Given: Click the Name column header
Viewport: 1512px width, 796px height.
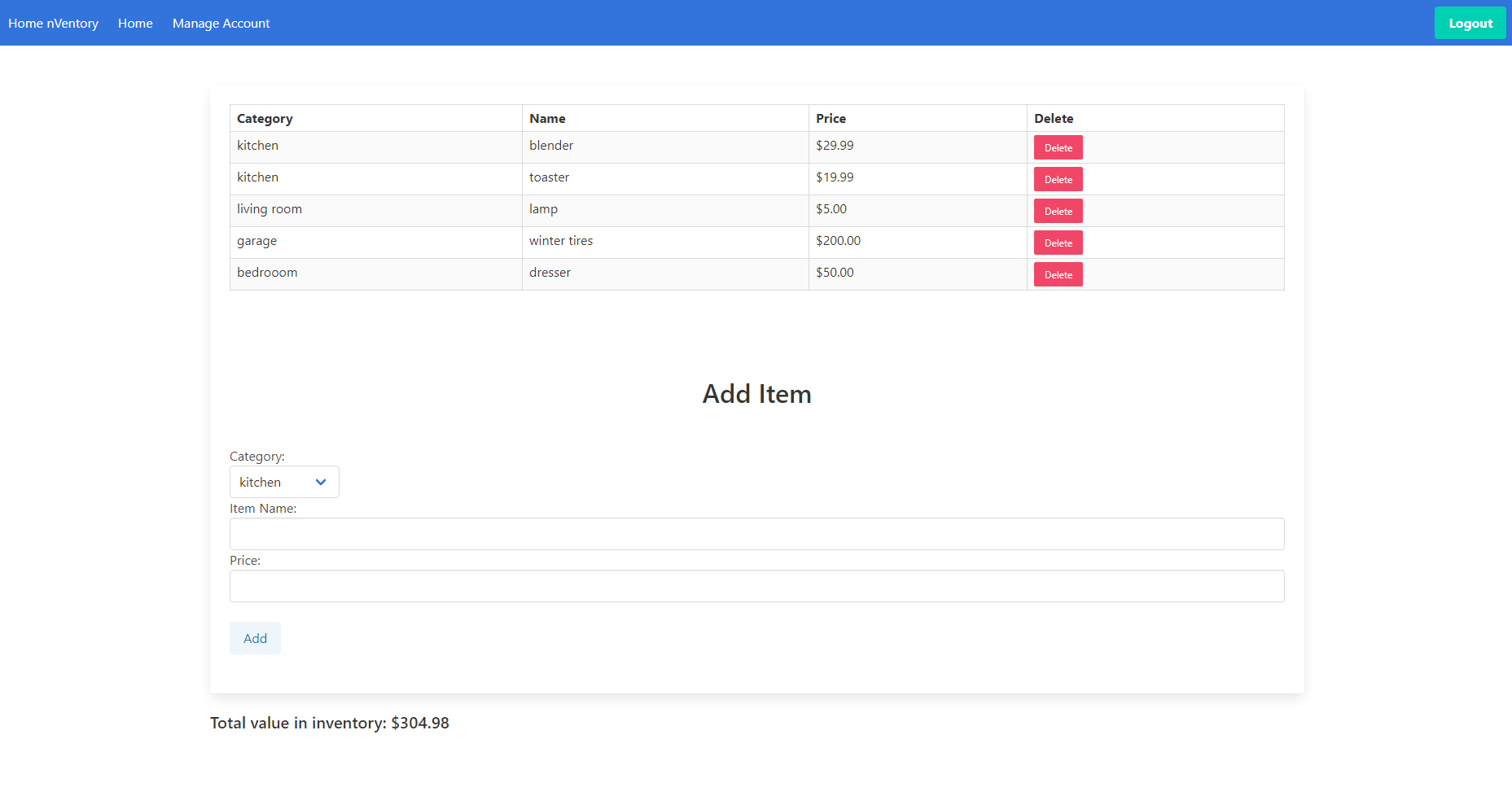Looking at the screenshot, I should tap(547, 119).
